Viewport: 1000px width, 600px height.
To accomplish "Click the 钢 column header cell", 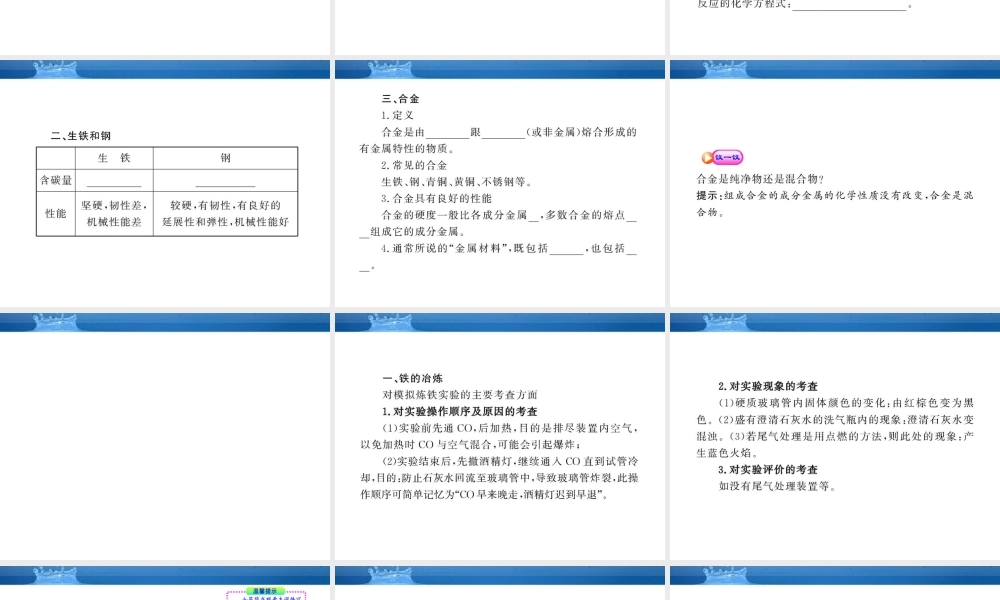I will tap(225, 158).
